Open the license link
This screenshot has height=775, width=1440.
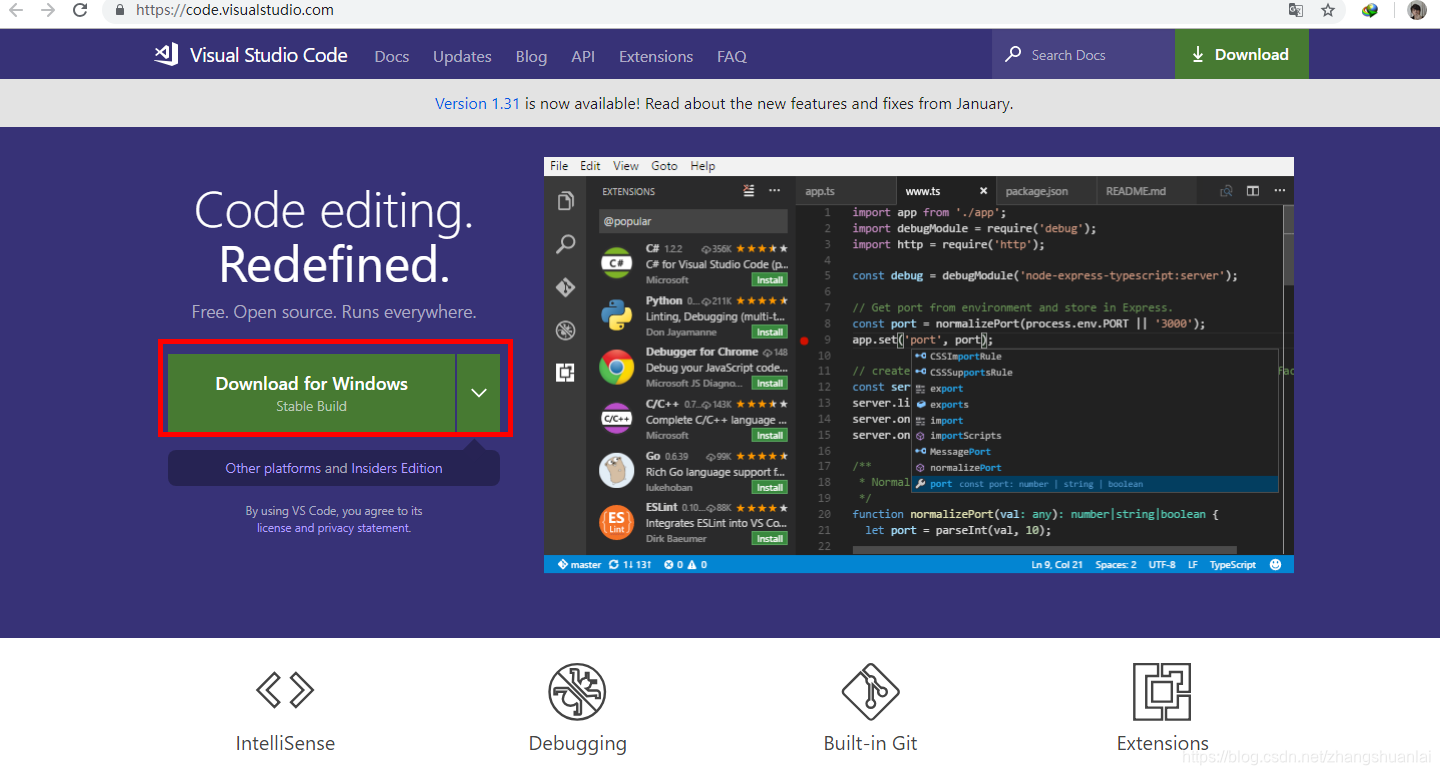tap(274, 528)
